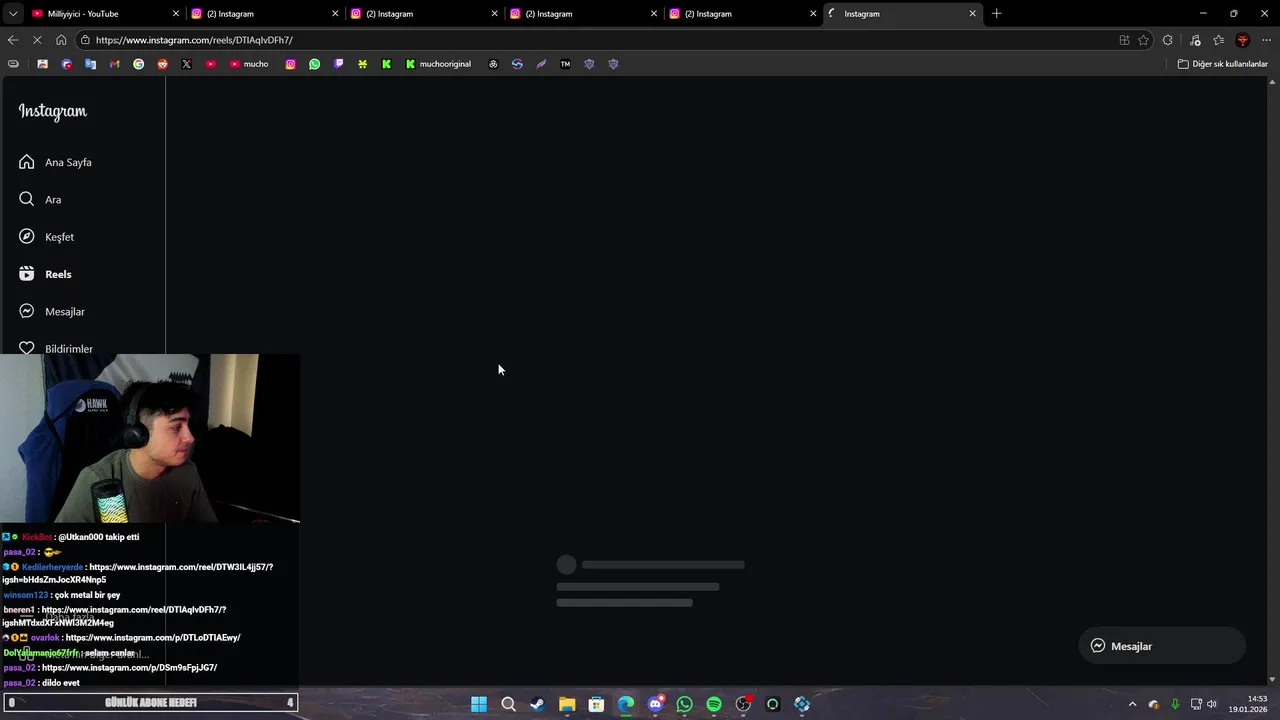The image size is (1280, 720).
Task: Go to browser home page
Action: coord(61,40)
